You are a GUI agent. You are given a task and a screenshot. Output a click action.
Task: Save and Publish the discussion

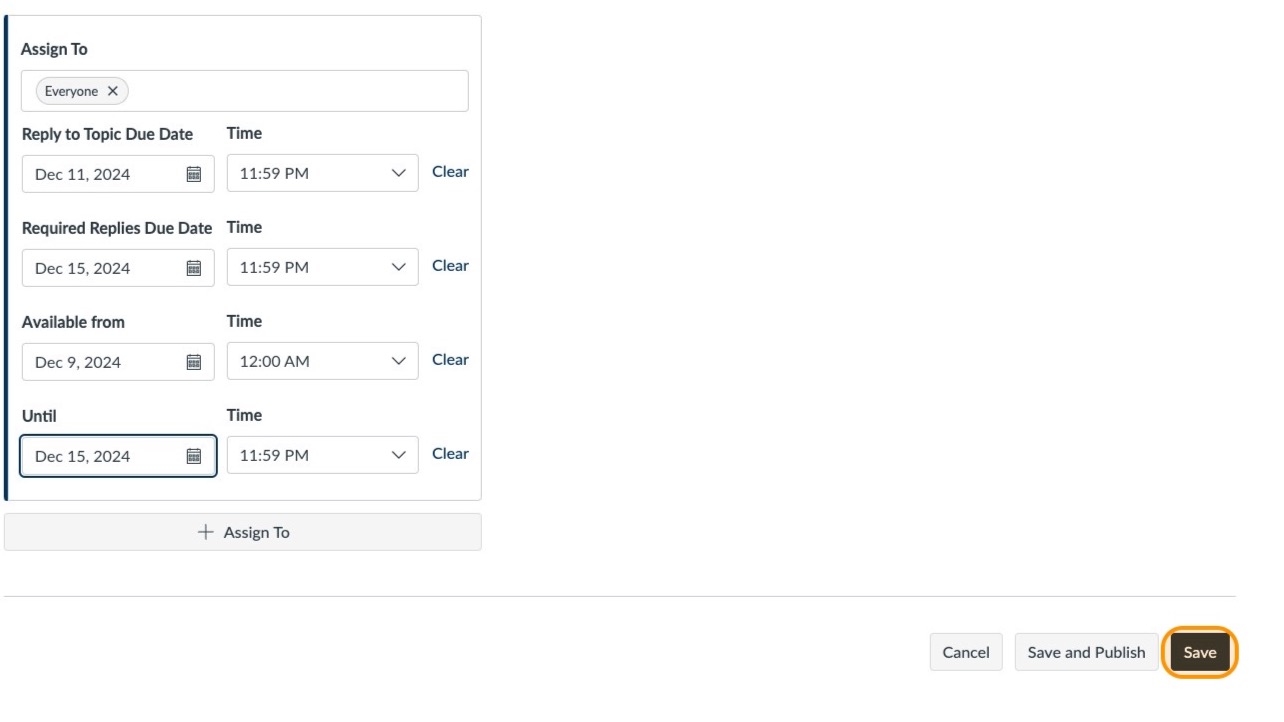click(x=1086, y=652)
